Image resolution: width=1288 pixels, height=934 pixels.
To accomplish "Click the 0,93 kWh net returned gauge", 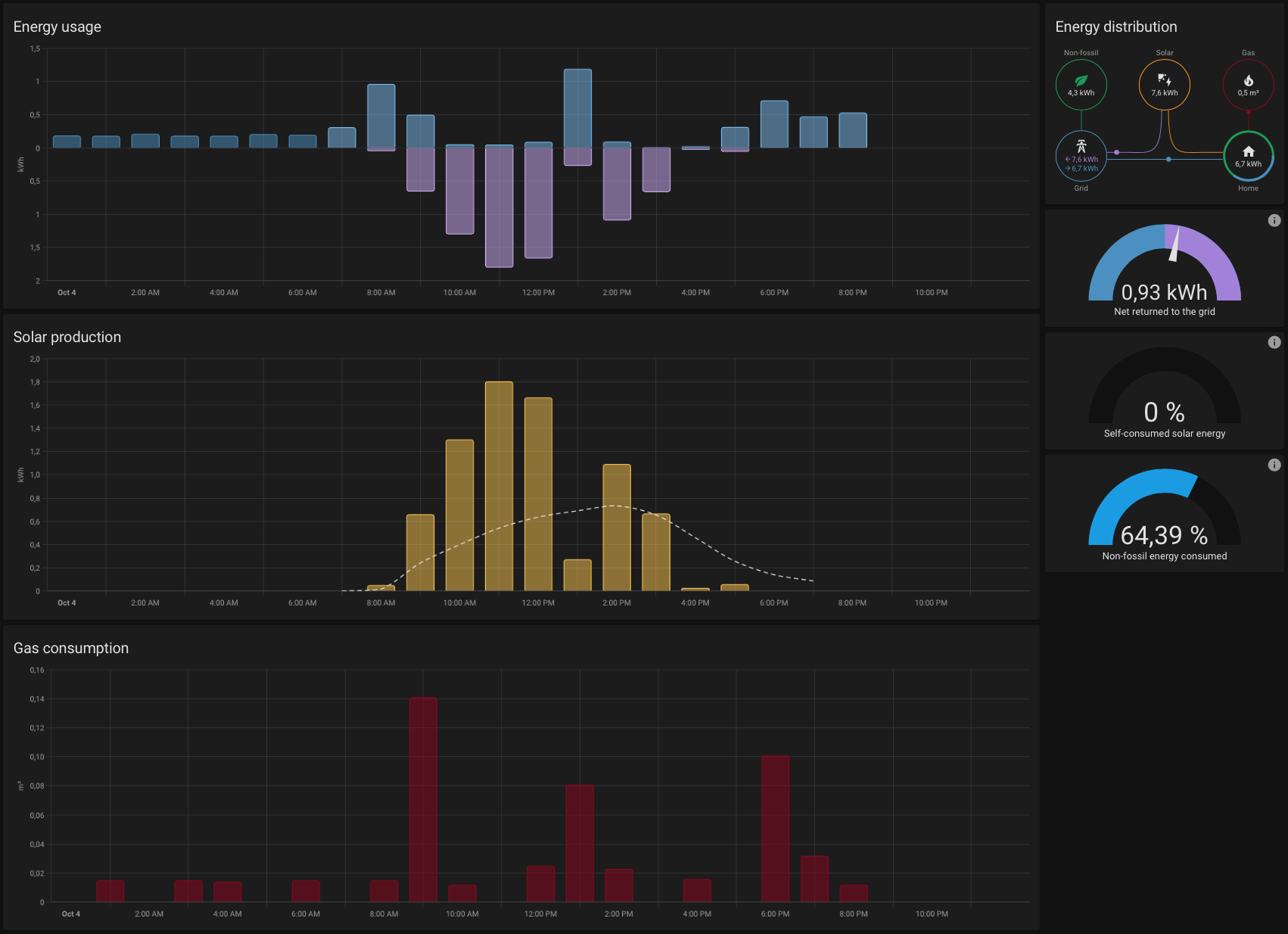I will (1164, 292).
